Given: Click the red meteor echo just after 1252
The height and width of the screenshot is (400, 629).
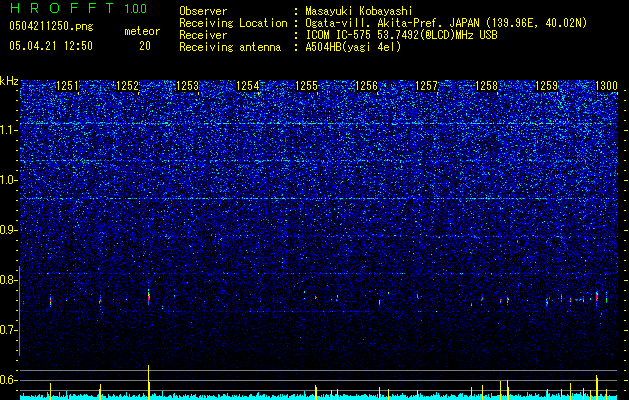Looking at the screenshot, I should coord(149,297).
